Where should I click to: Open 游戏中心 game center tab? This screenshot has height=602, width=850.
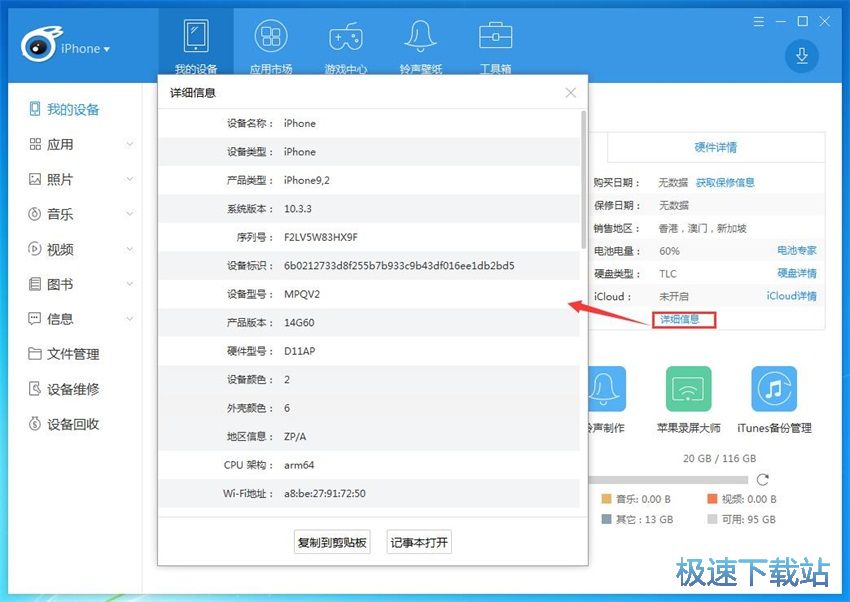(x=345, y=46)
